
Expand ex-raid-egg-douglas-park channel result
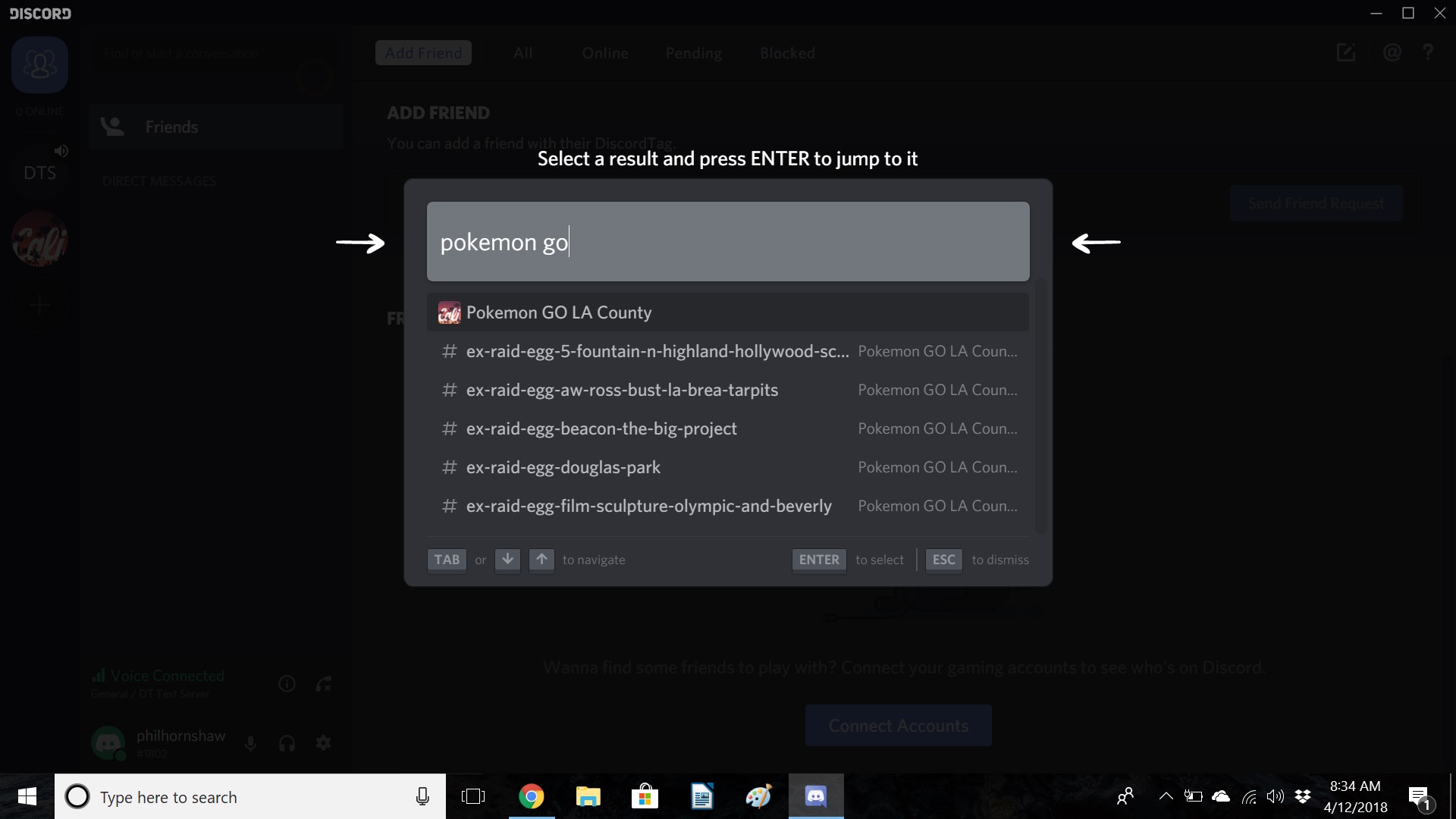click(728, 466)
